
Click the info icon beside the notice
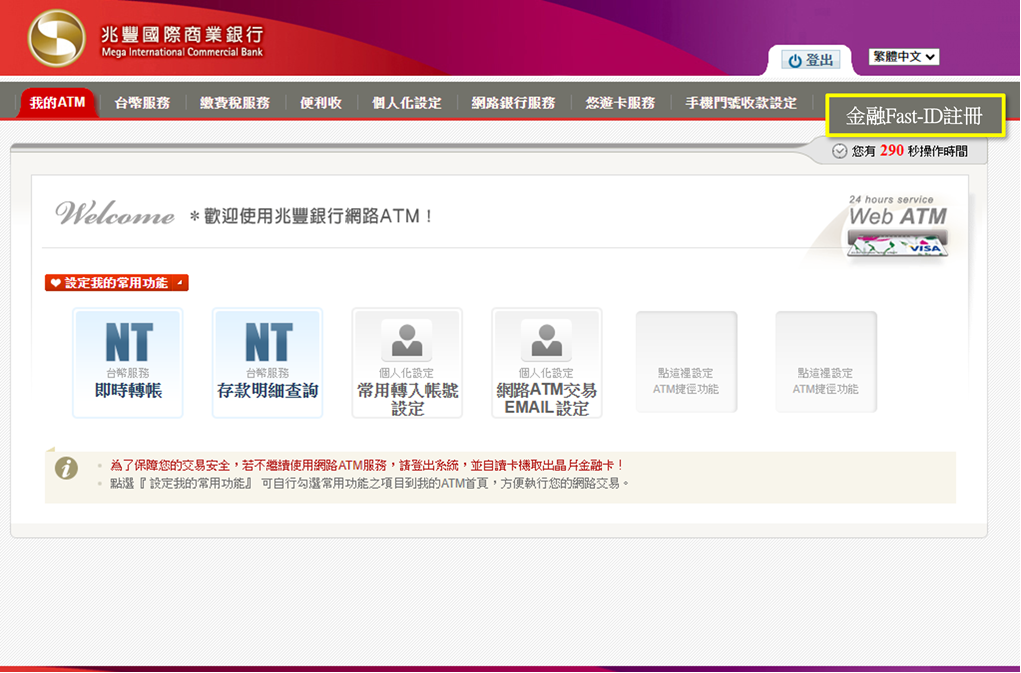(66, 468)
